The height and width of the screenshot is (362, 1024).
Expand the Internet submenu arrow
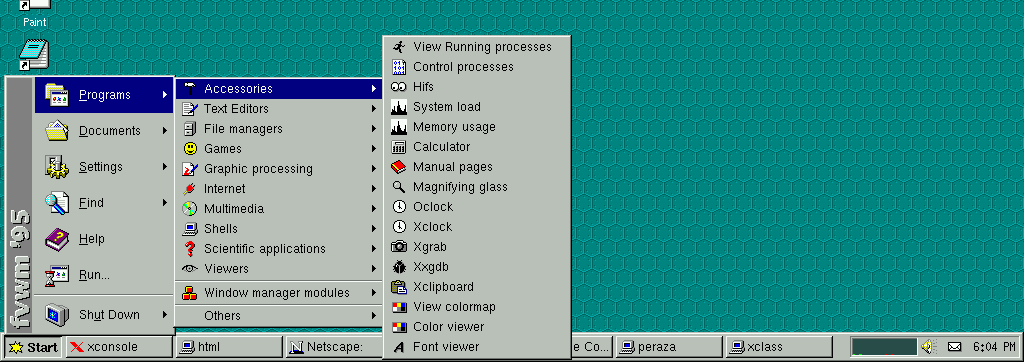(374, 189)
